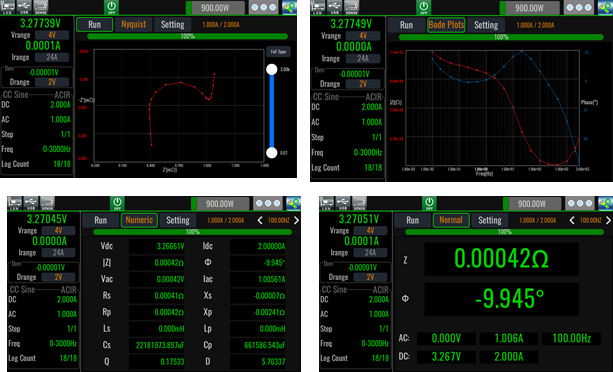This screenshot has width=613, height=372.
Task: Click the USB icon in the Bode Plots screen
Action: tap(335, 7)
